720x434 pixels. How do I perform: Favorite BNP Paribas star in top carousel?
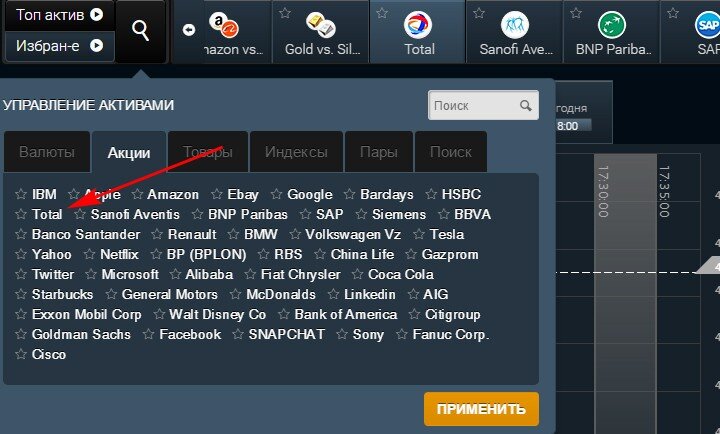pos(576,13)
